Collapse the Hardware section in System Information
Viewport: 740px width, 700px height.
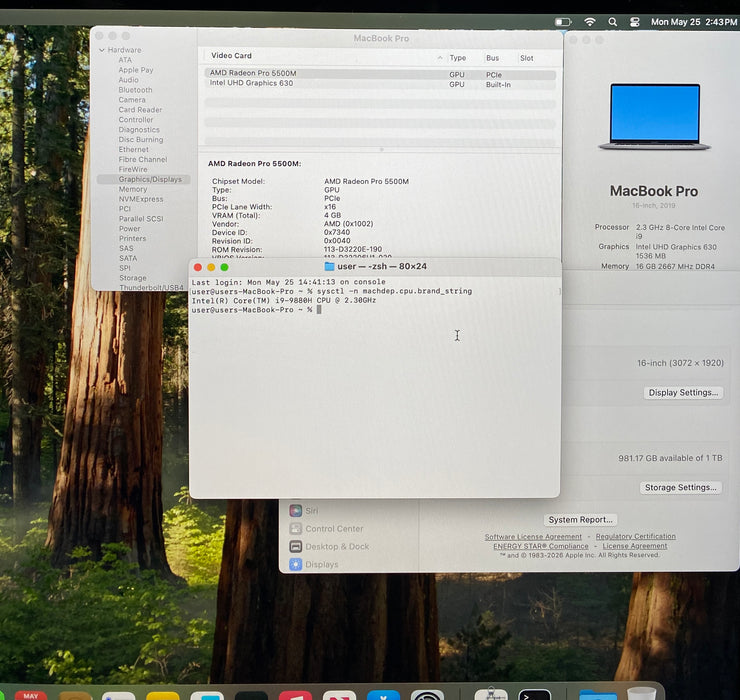pos(102,50)
